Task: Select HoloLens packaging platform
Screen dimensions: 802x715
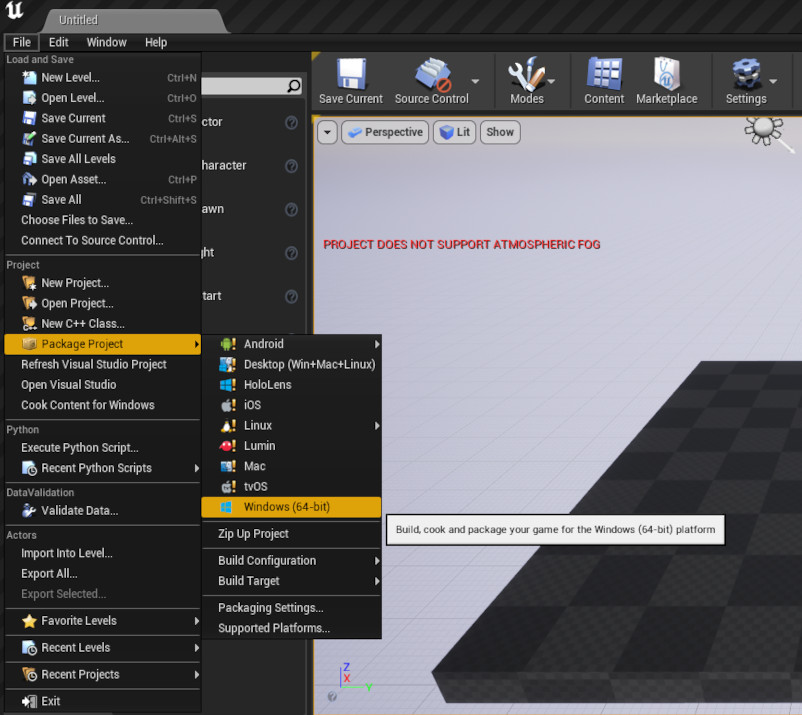Action: pos(292,385)
